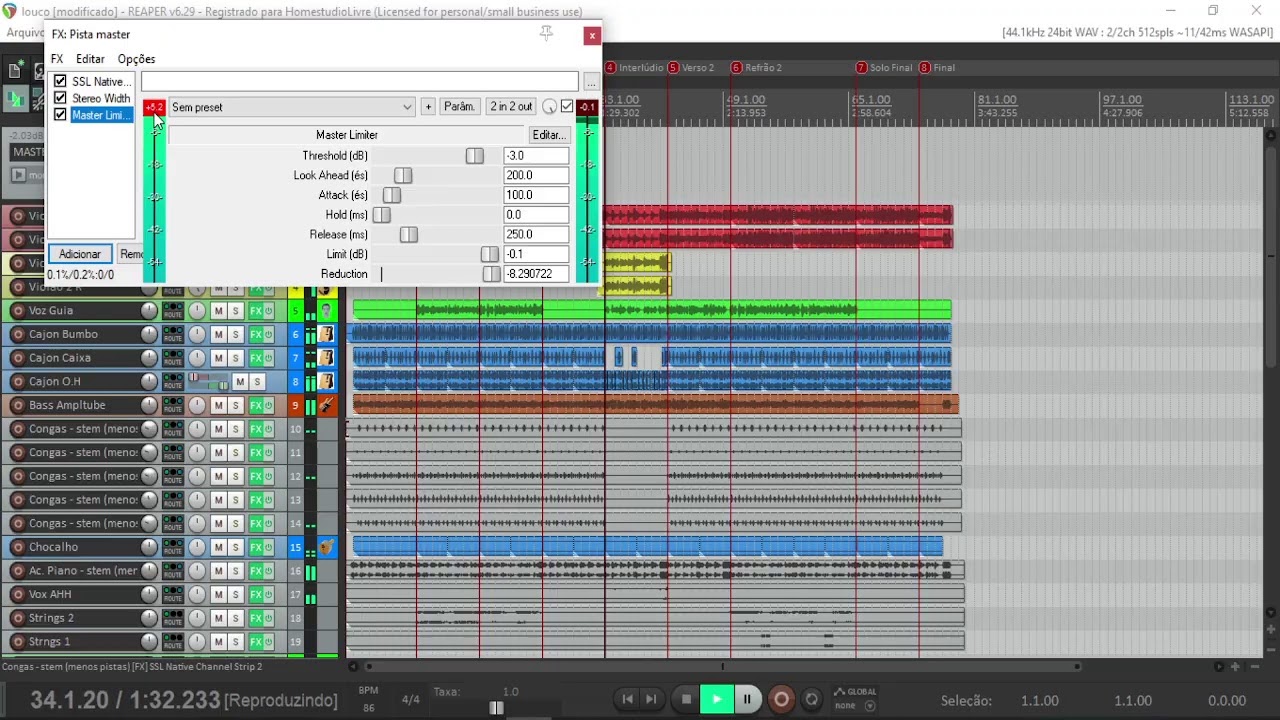Open routing for Strngs 1 track

pyautogui.click(x=173, y=642)
